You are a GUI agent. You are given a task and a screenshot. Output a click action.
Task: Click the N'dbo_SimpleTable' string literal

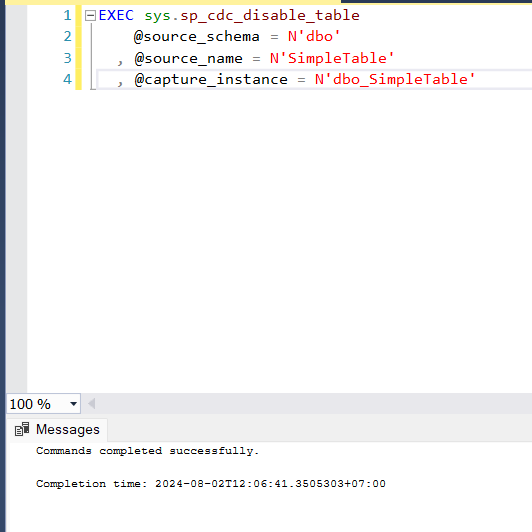coord(395,79)
